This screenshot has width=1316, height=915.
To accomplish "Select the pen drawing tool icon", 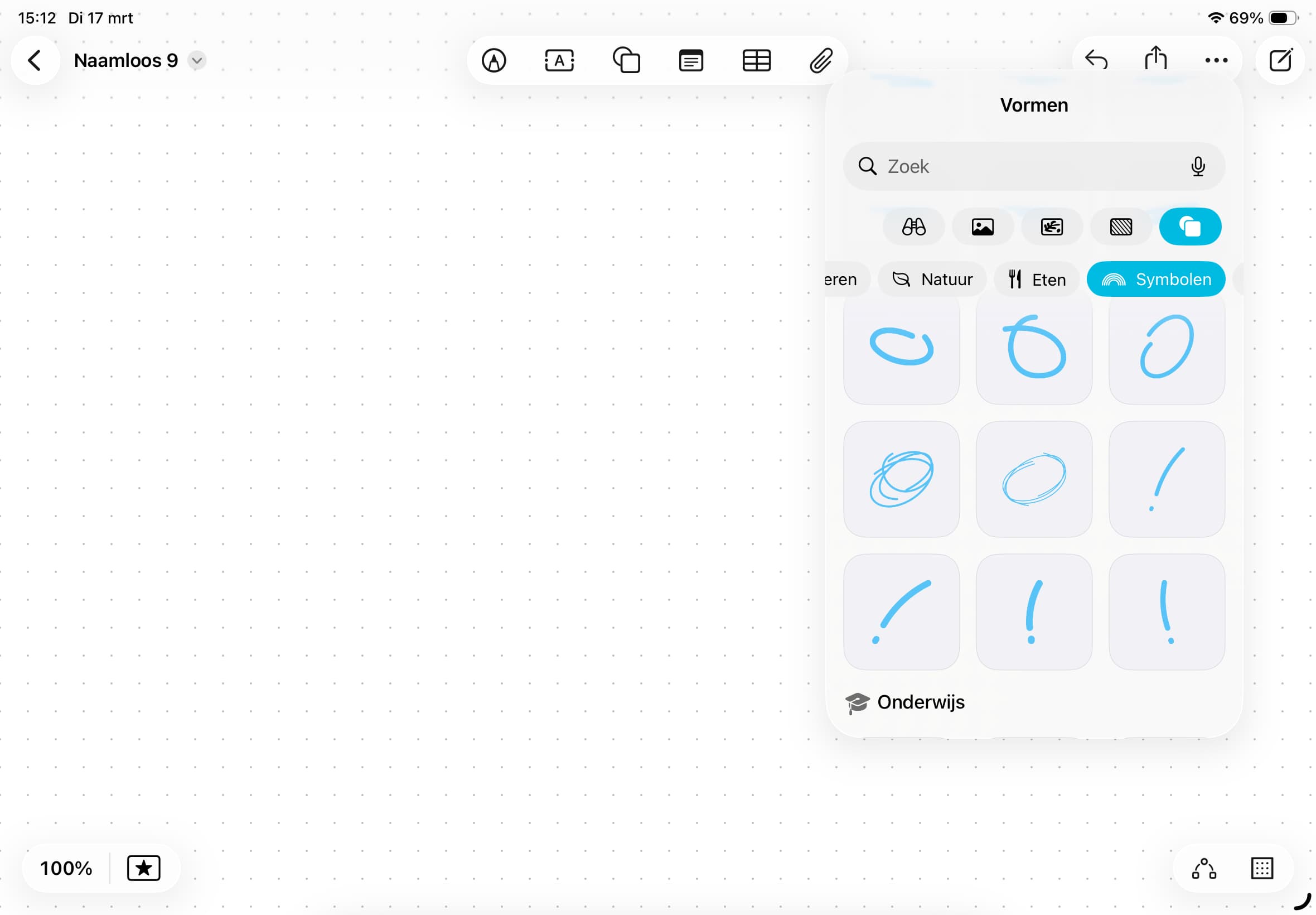I will coord(493,60).
